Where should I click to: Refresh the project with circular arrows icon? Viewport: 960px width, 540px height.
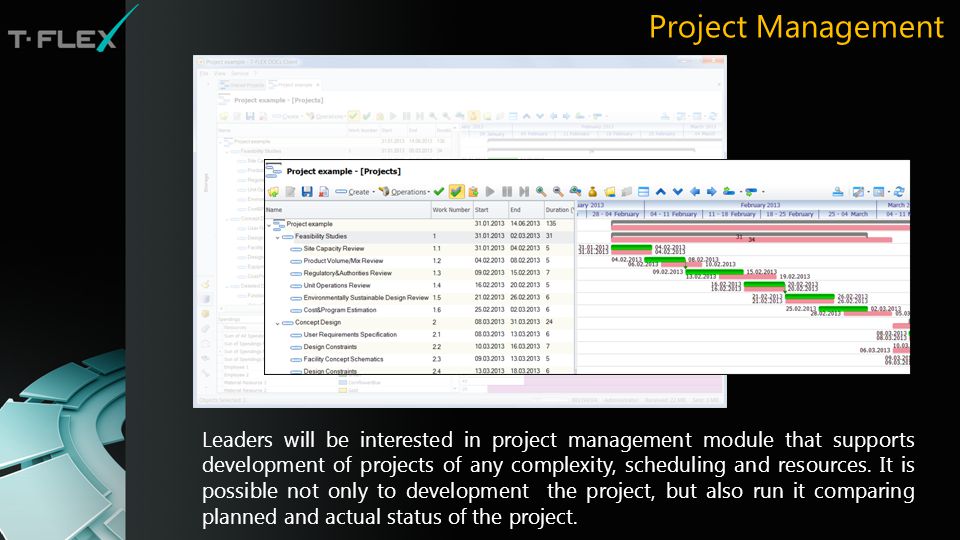click(x=899, y=192)
